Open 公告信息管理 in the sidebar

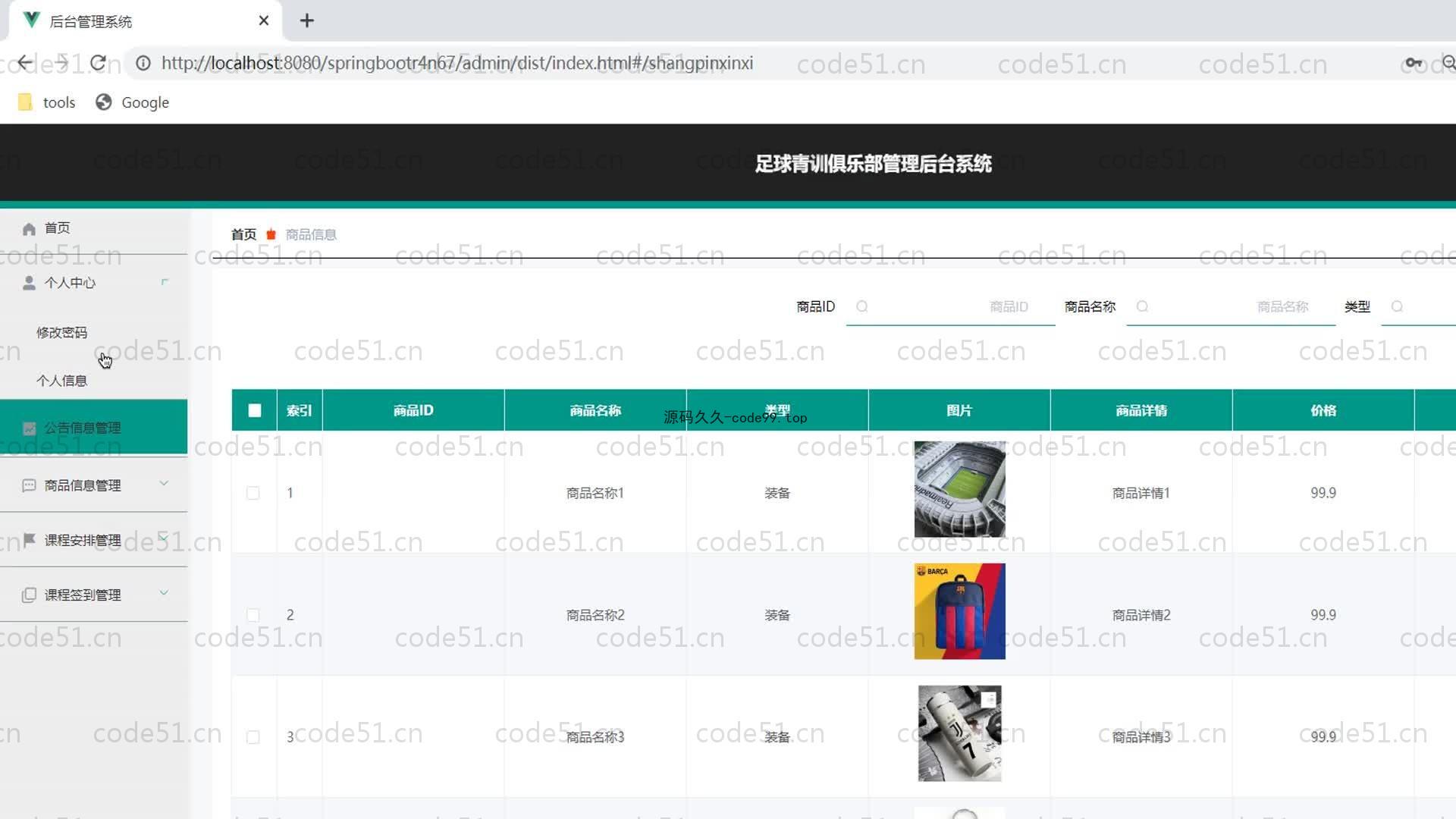94,427
